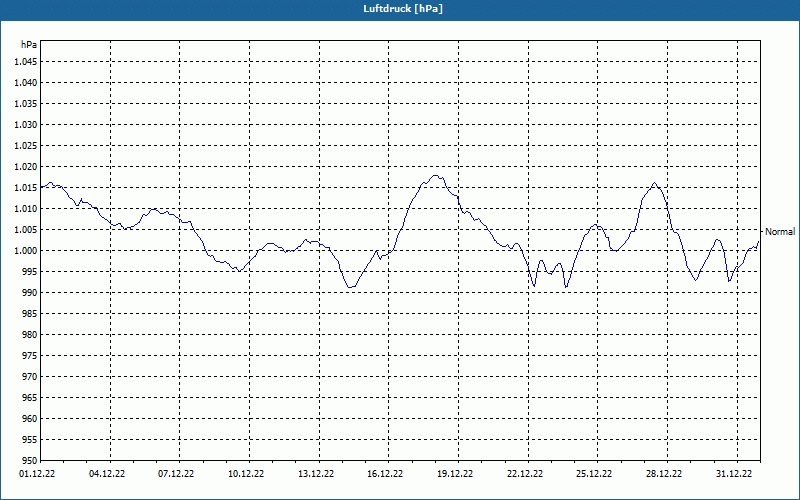Screen dimensions: 800x500
Task: Click the 970 y-axis label
Action: 30,377
